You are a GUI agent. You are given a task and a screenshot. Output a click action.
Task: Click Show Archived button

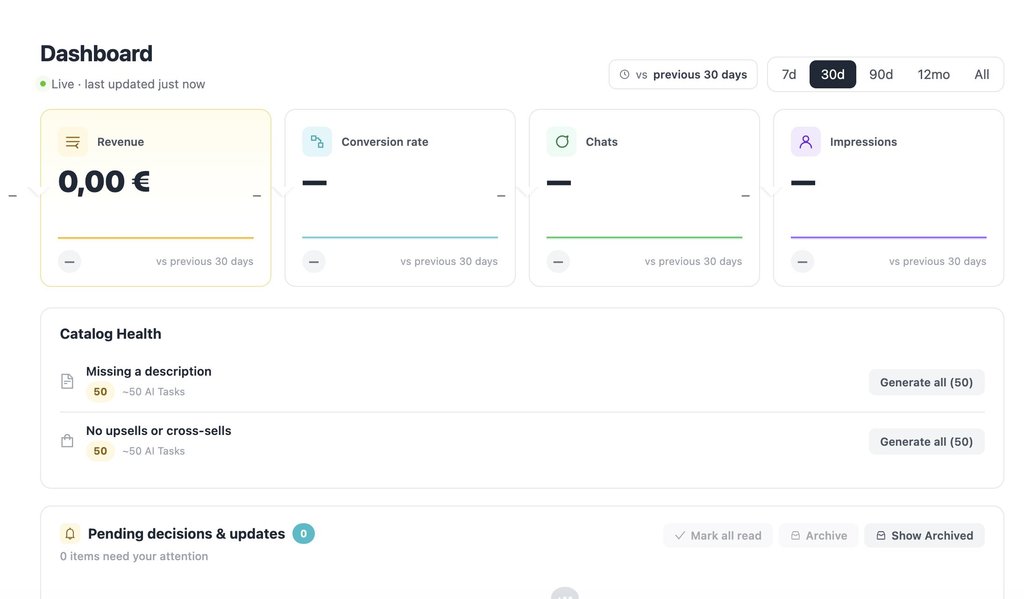924,536
